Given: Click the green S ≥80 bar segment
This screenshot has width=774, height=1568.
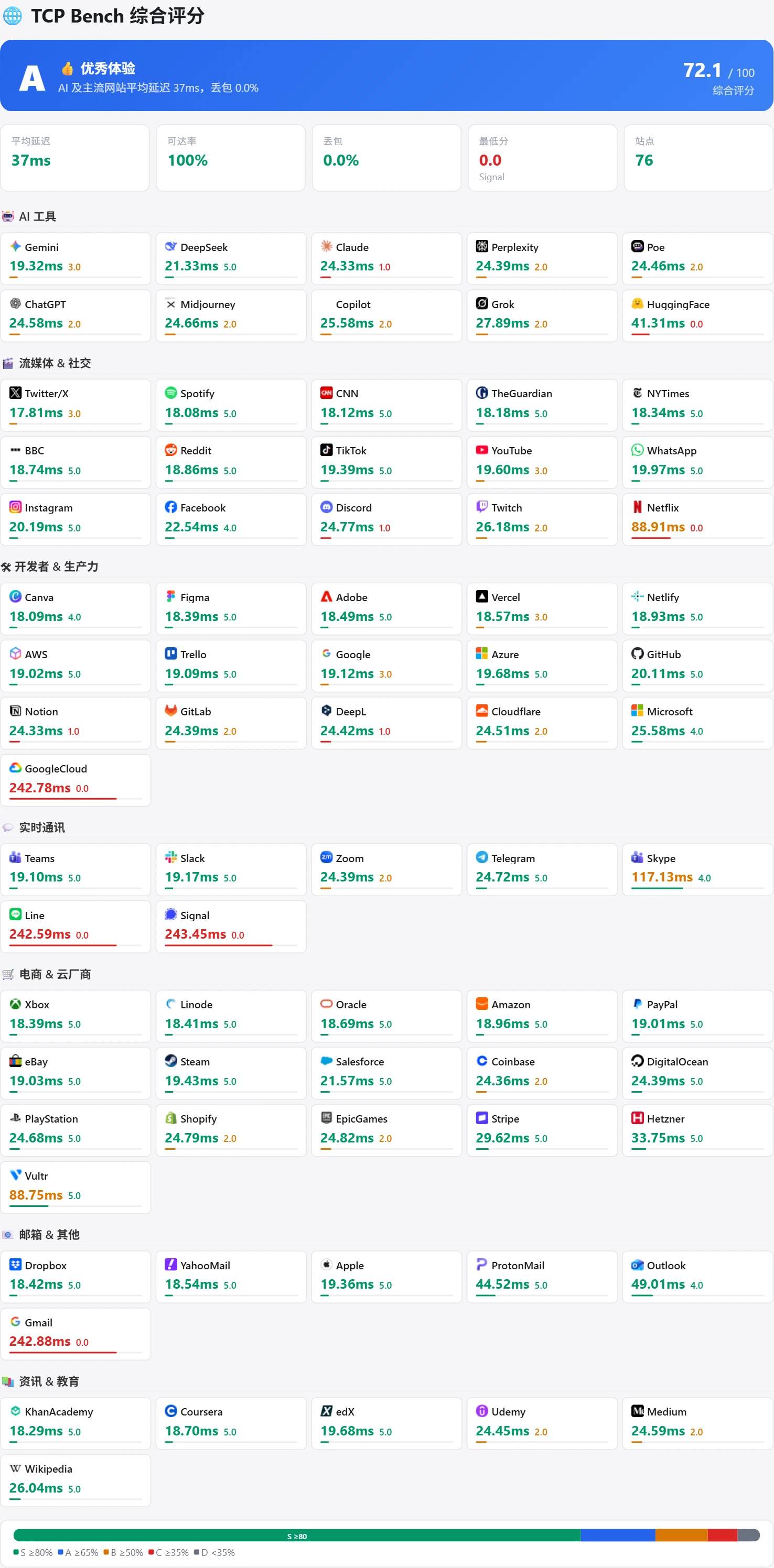Looking at the screenshot, I should (x=297, y=1536).
